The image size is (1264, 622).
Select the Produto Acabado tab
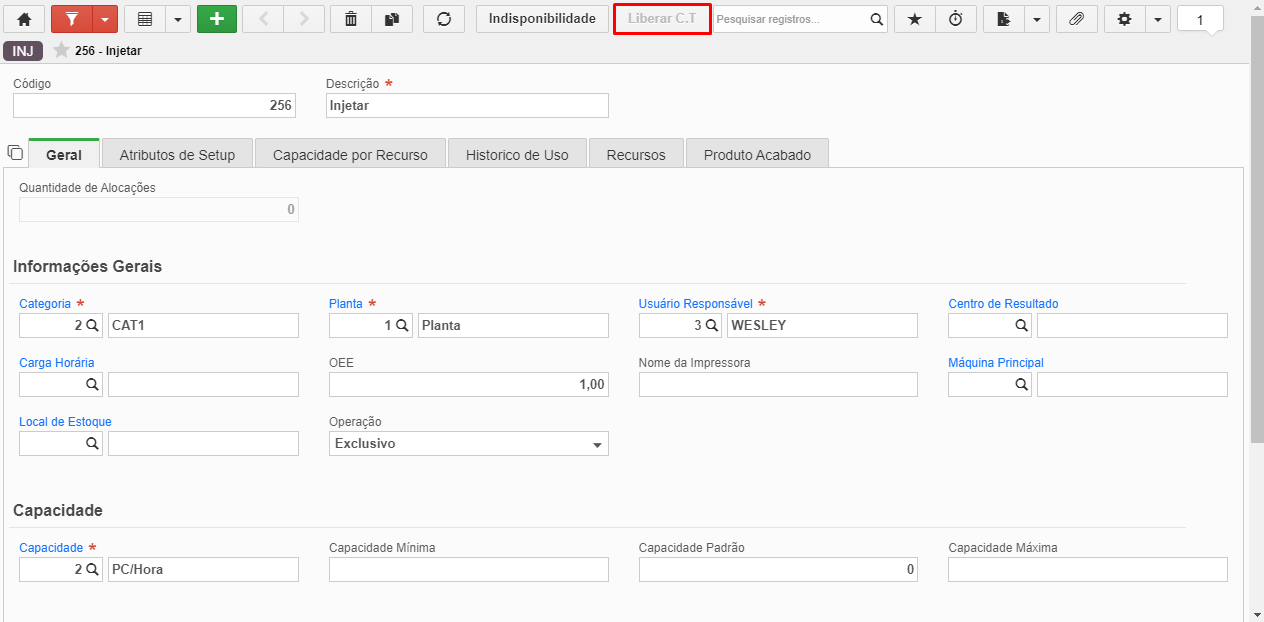click(x=757, y=155)
